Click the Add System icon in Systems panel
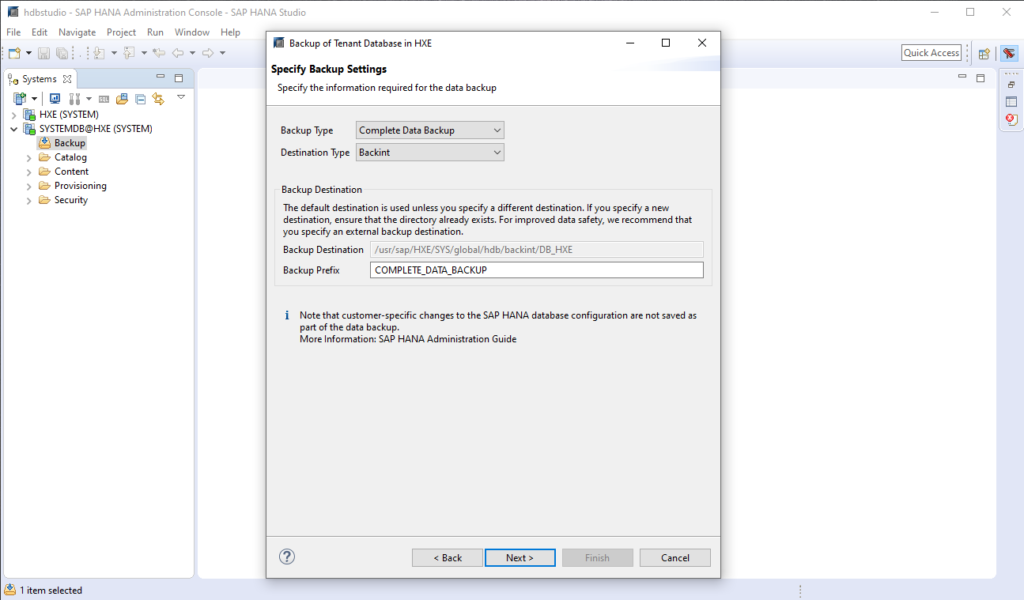The image size is (1024, 600). pos(20,99)
